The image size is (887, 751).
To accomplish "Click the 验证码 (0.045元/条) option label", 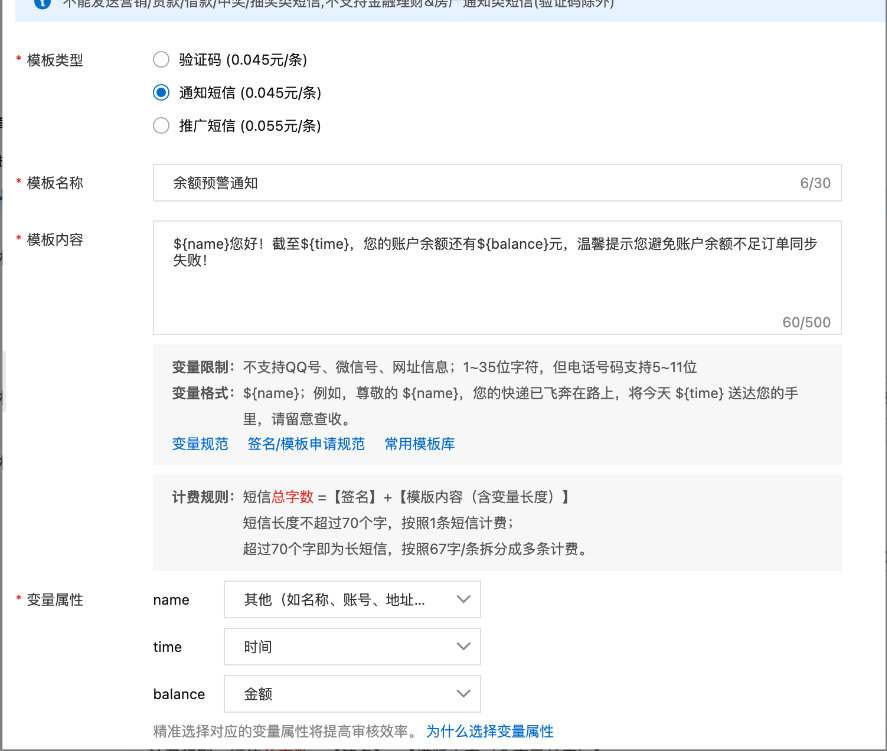I will pos(243,60).
